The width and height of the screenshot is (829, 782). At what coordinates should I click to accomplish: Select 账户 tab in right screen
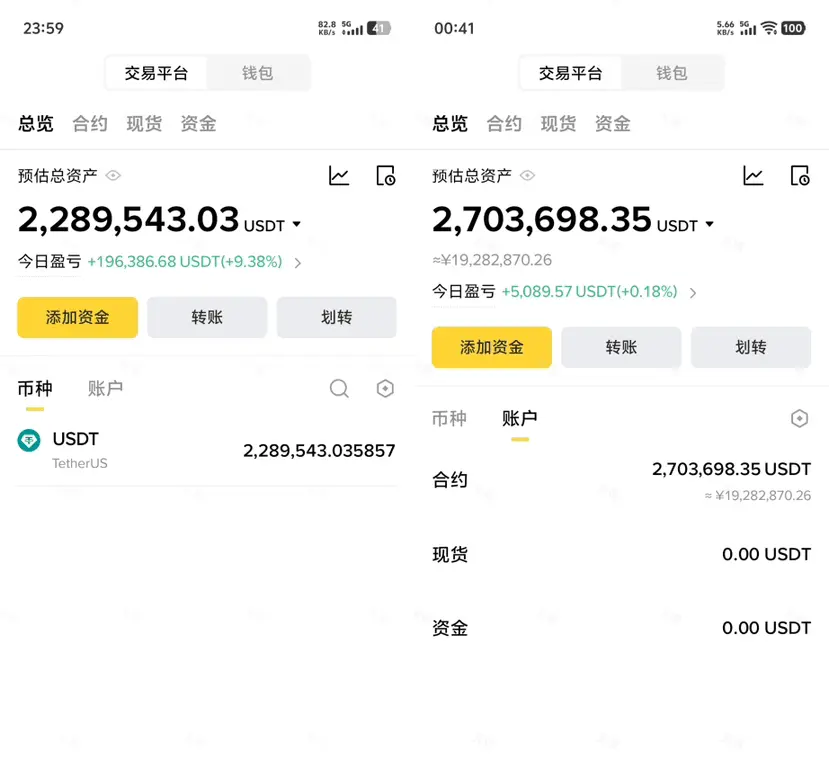(x=520, y=419)
